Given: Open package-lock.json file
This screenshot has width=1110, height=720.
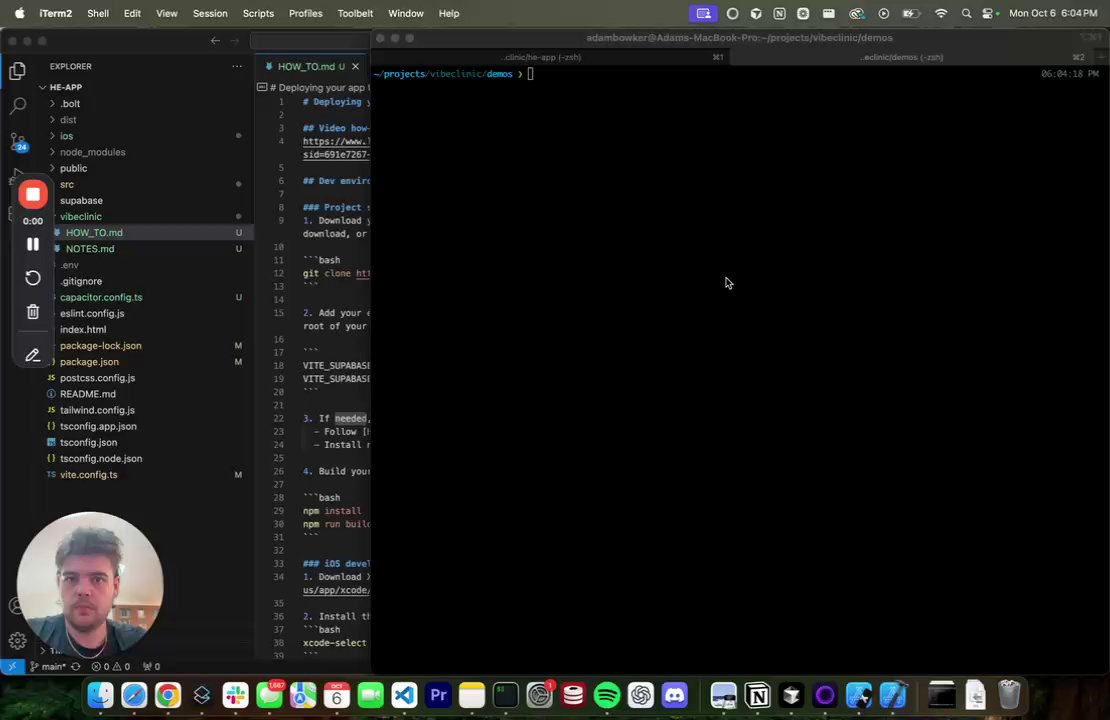Looking at the screenshot, I should point(101,346).
